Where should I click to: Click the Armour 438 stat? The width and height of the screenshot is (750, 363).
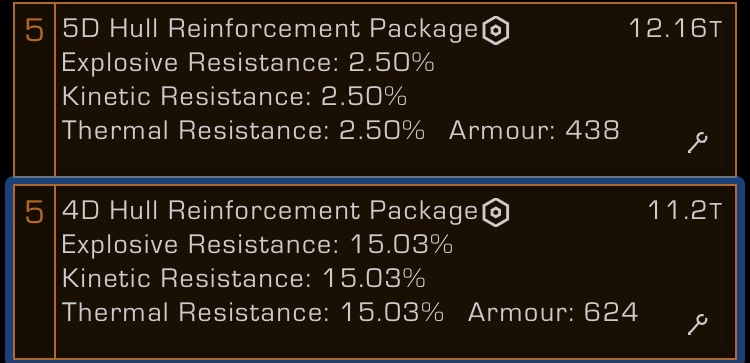pos(534,130)
